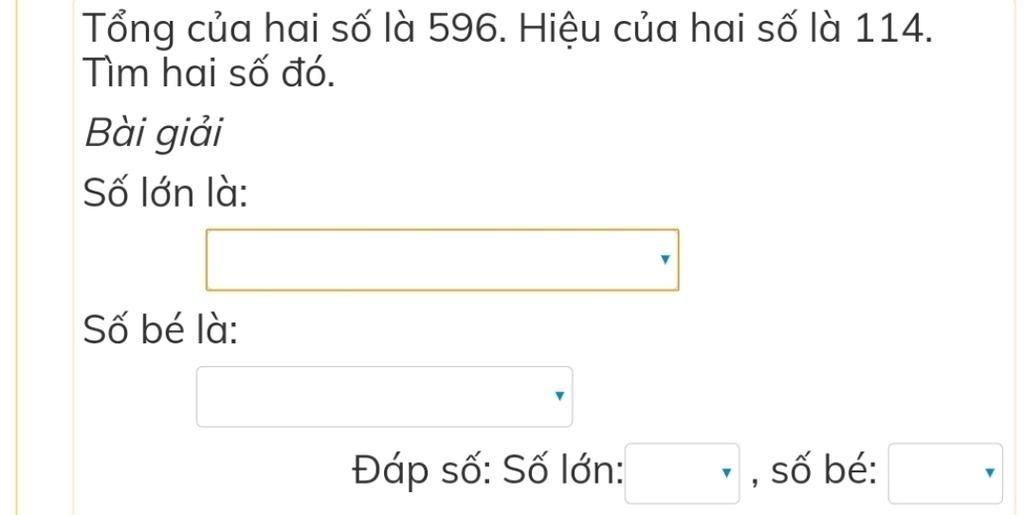Image resolution: width=1024 pixels, height=515 pixels.
Task: Click the 'Số bé là:' label
Action: [161, 332]
